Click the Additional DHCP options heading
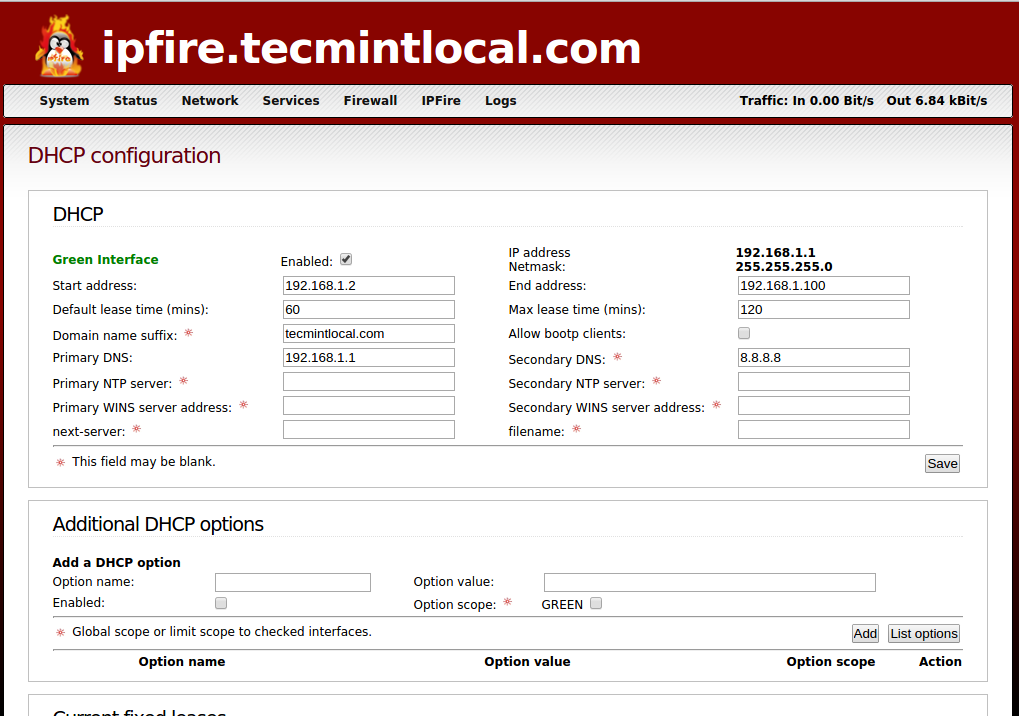1019x716 pixels. point(158,524)
